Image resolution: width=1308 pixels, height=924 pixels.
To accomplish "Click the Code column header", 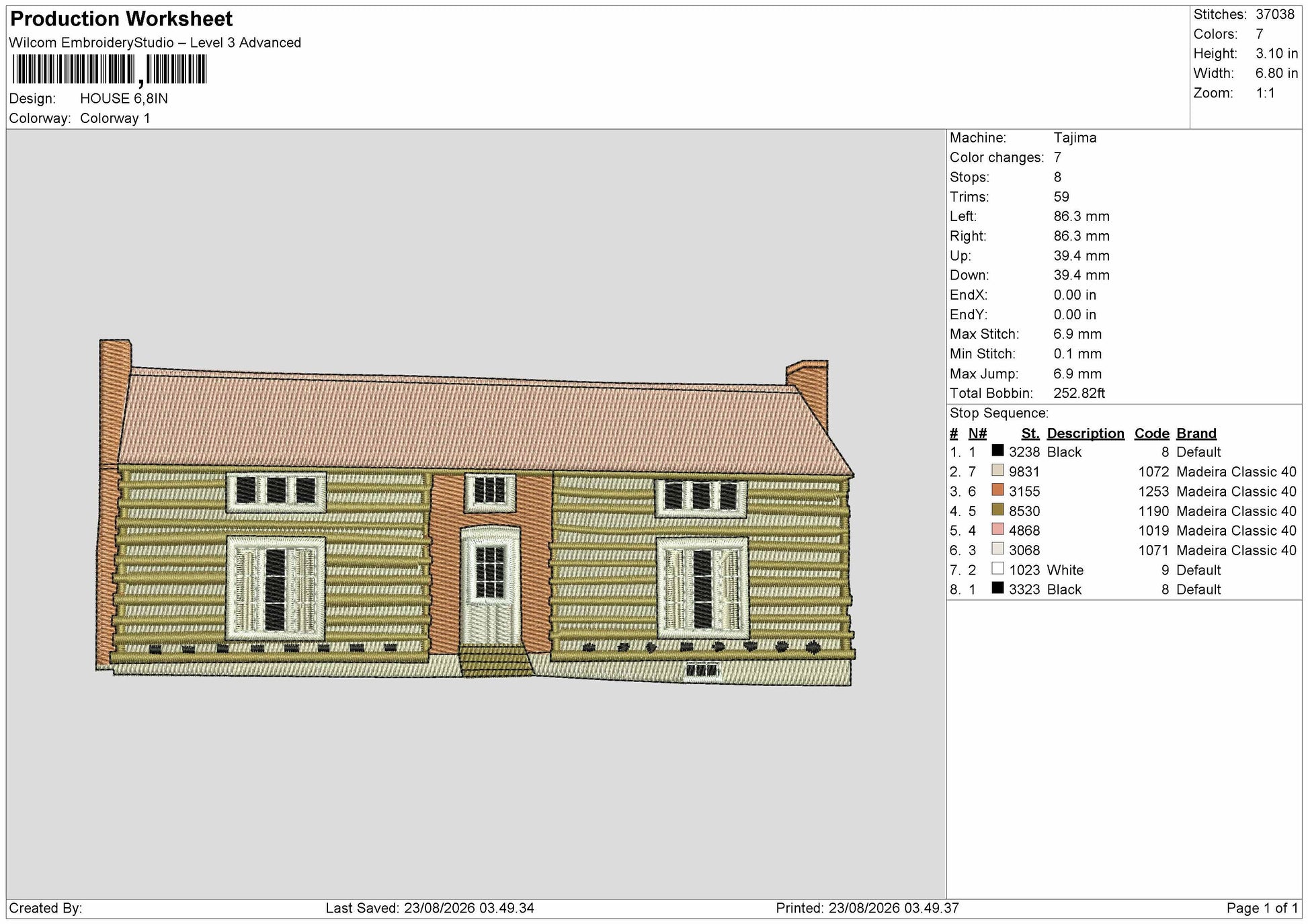I will coord(1151,433).
